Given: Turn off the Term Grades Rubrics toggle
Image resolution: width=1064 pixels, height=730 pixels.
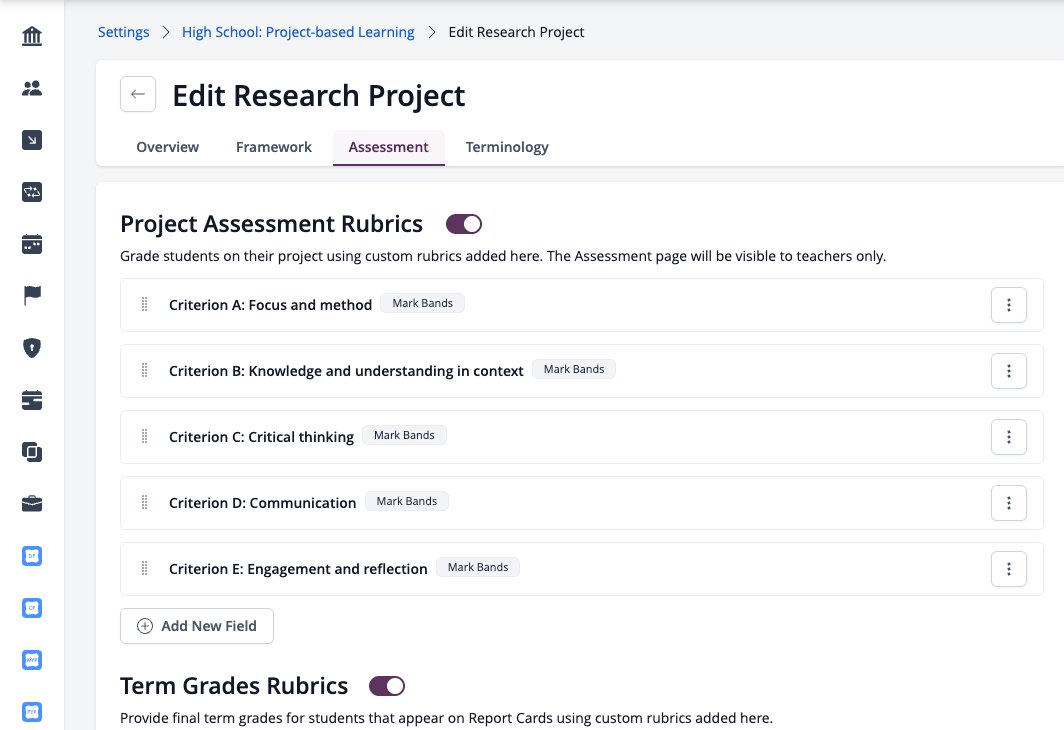Looking at the screenshot, I should click(x=387, y=686).
